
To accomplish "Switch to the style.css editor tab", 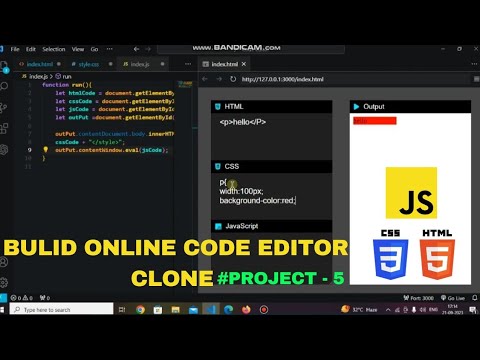I will click(x=89, y=64).
